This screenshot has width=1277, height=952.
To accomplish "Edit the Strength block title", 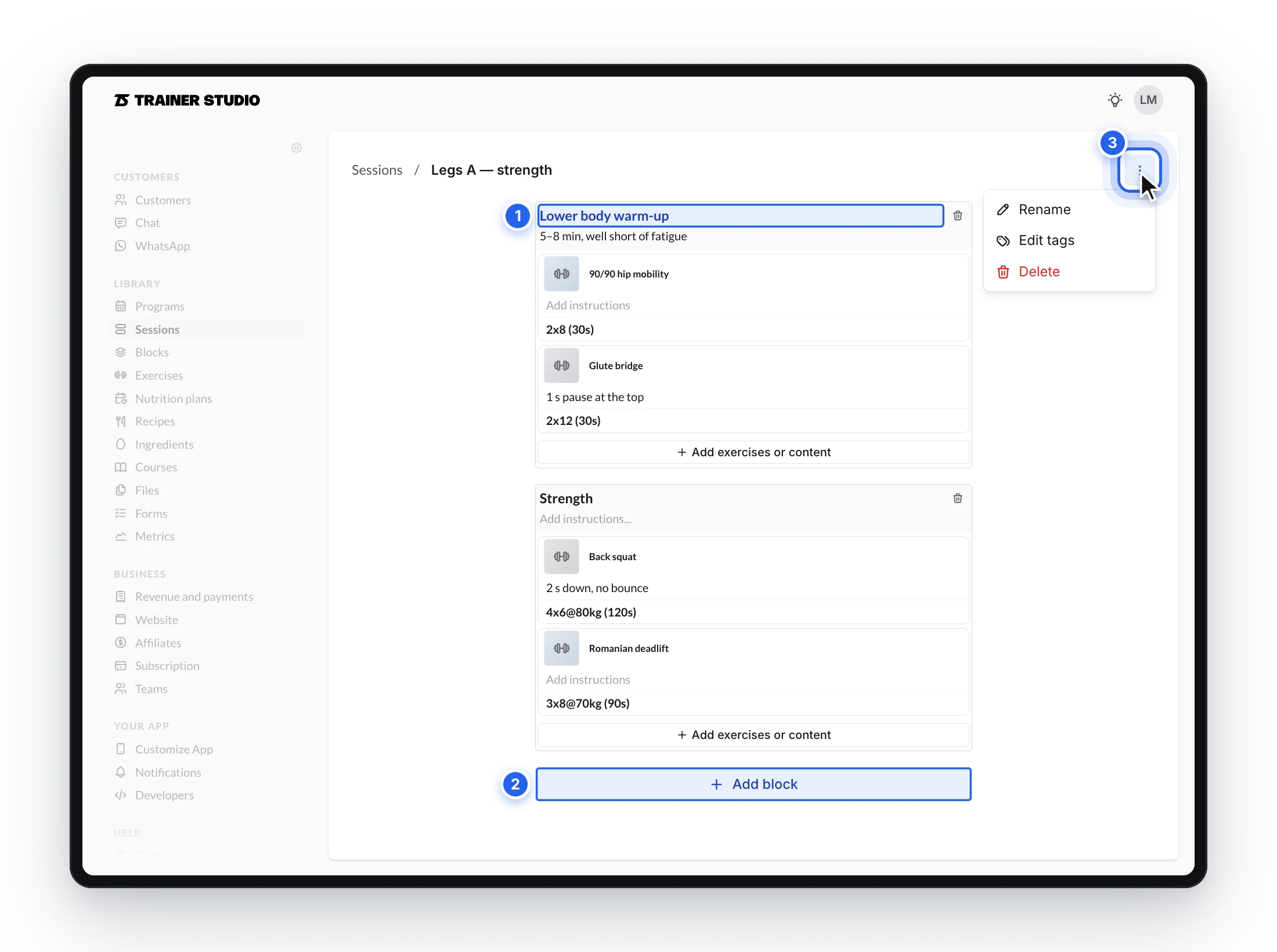I will click(566, 499).
